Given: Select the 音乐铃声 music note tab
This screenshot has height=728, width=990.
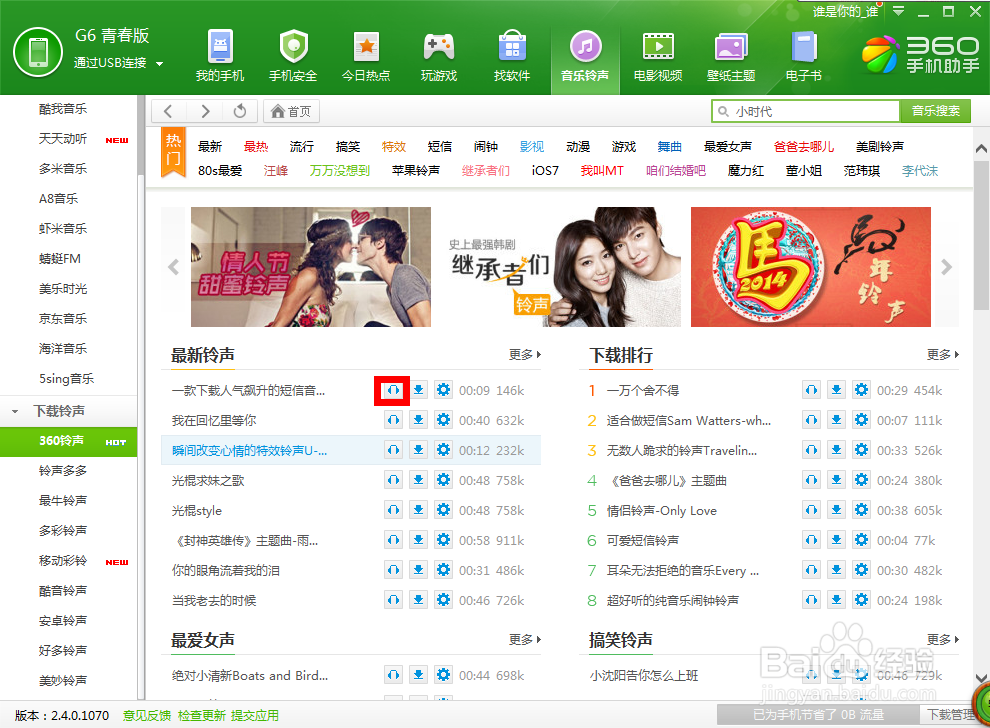Looking at the screenshot, I should [585, 61].
